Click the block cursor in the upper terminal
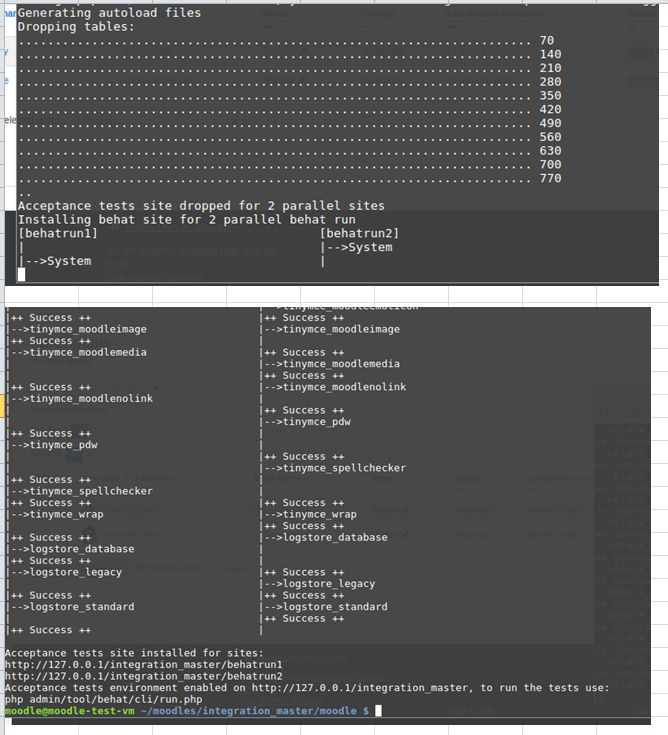Image resolution: width=668 pixels, height=735 pixels. [x=22, y=275]
